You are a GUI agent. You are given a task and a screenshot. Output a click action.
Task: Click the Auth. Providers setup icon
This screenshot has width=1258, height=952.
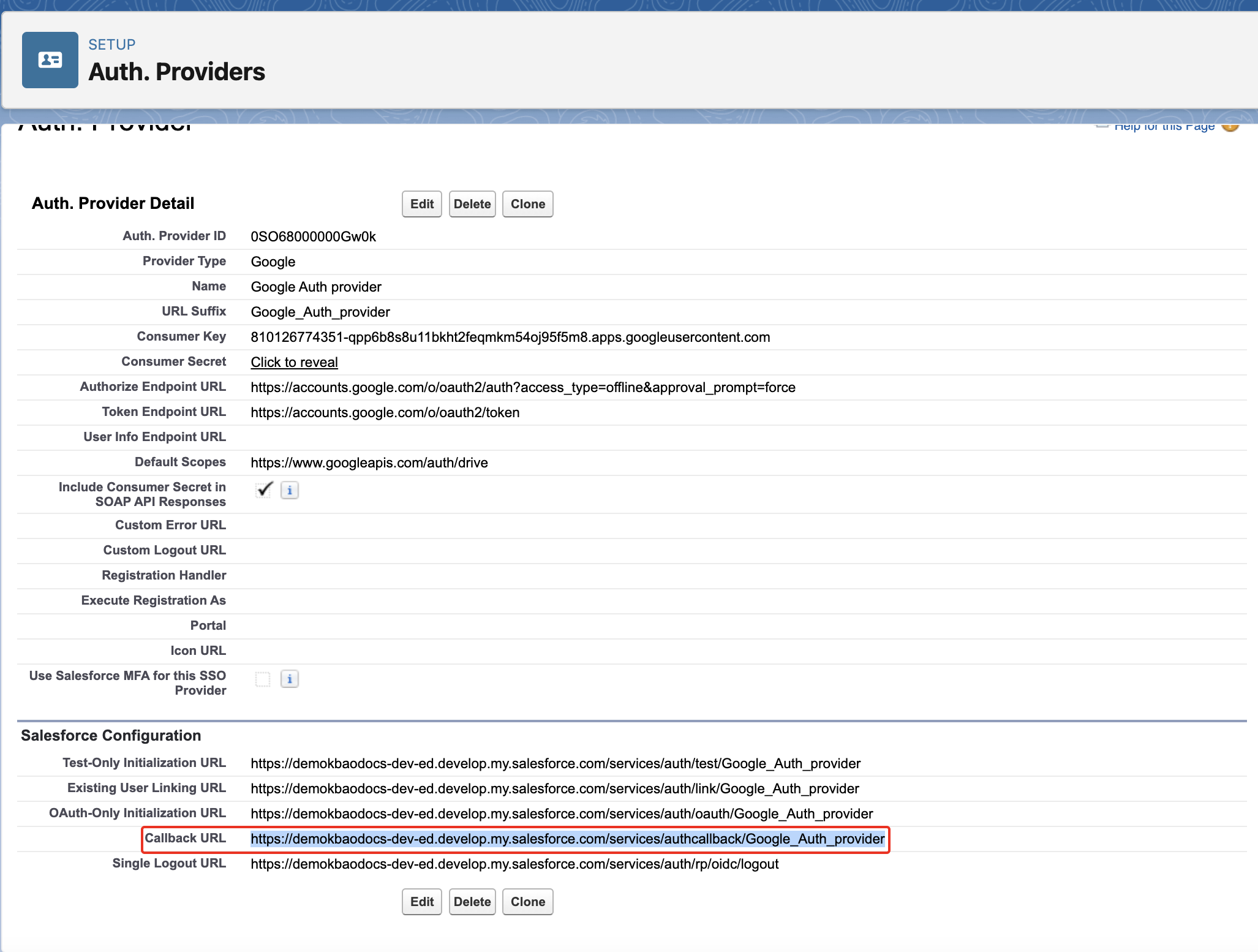click(x=50, y=60)
